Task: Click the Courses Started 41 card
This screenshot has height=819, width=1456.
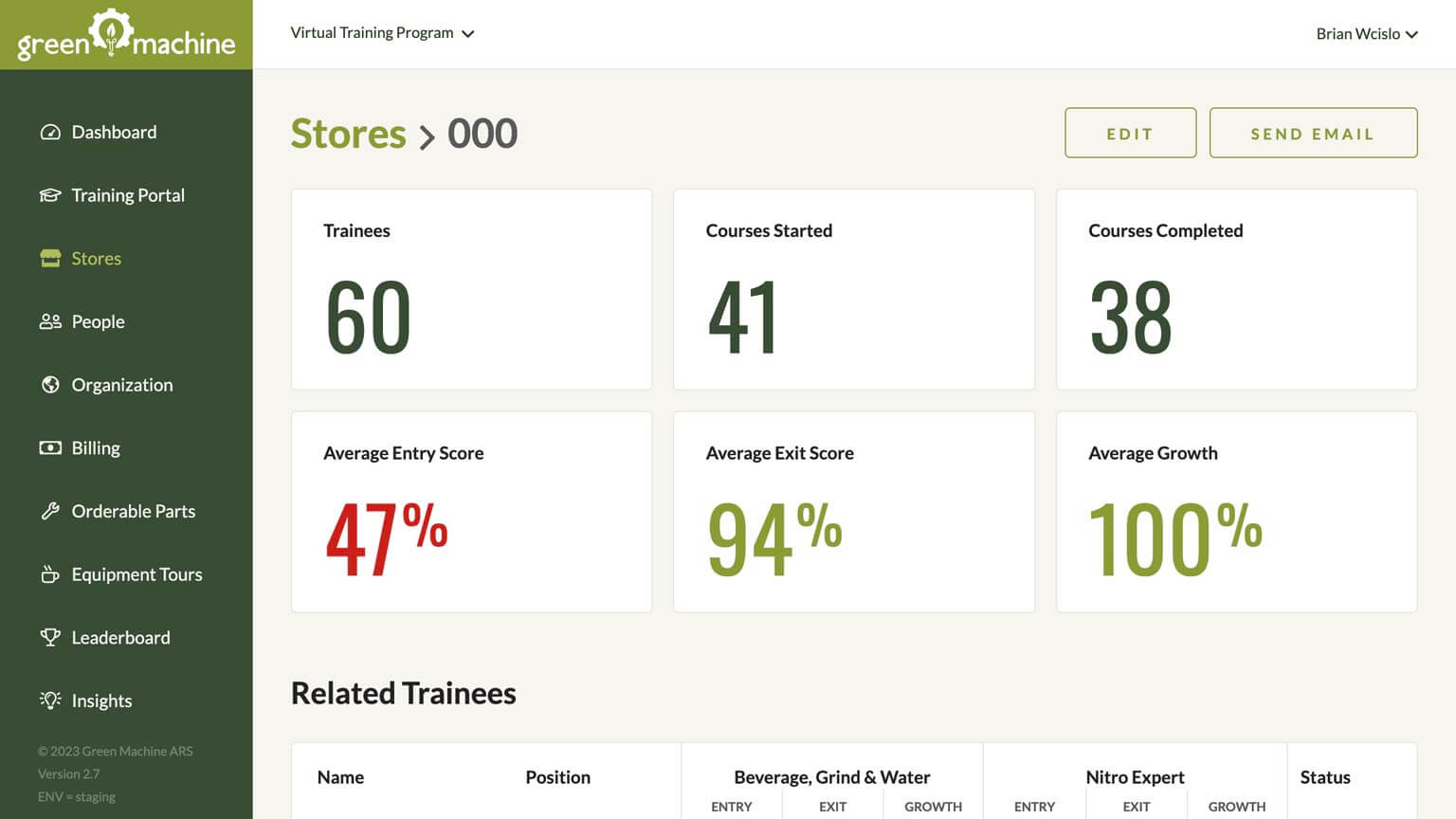Action: tap(854, 289)
